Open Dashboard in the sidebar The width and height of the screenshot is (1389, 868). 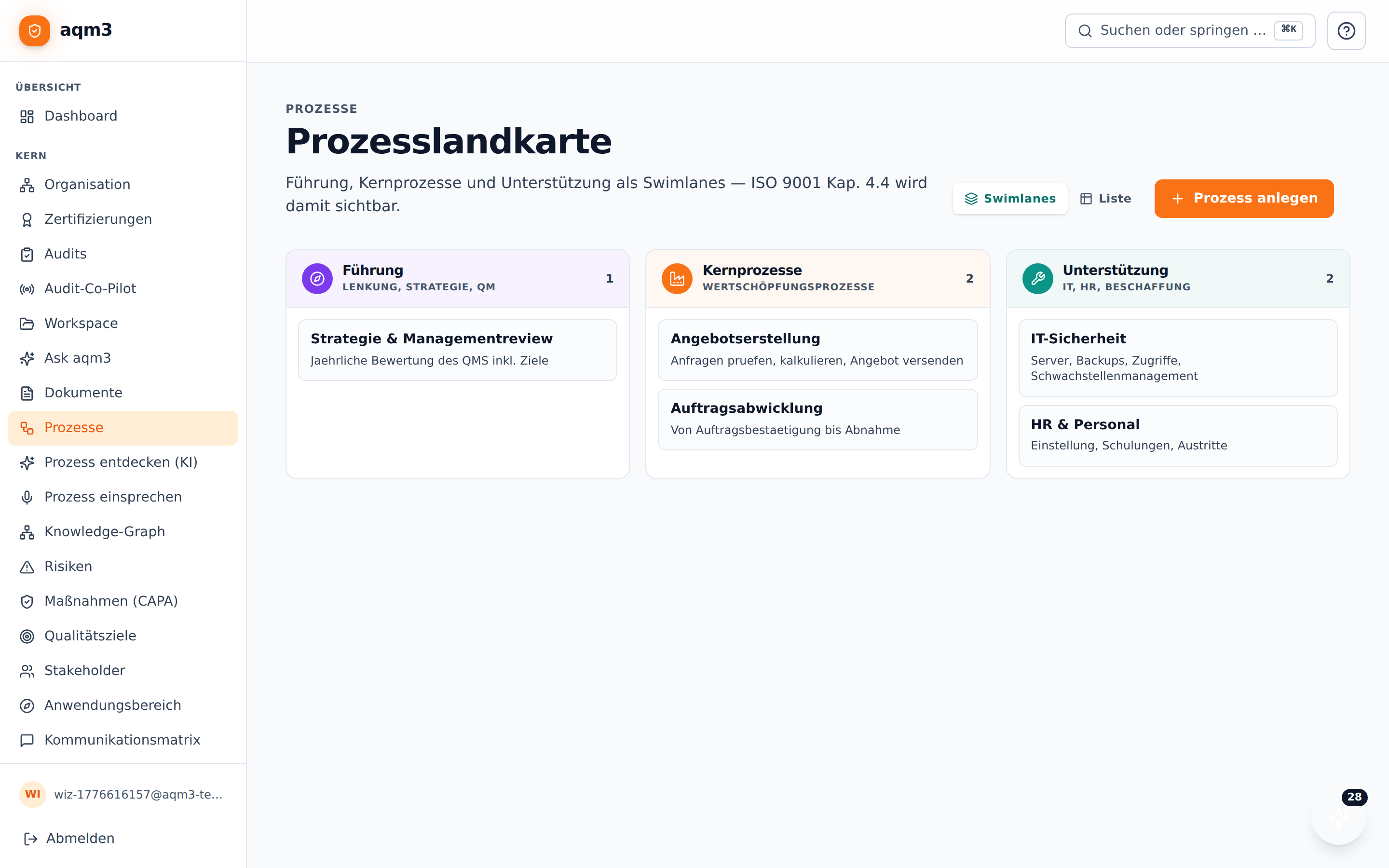[123, 117]
